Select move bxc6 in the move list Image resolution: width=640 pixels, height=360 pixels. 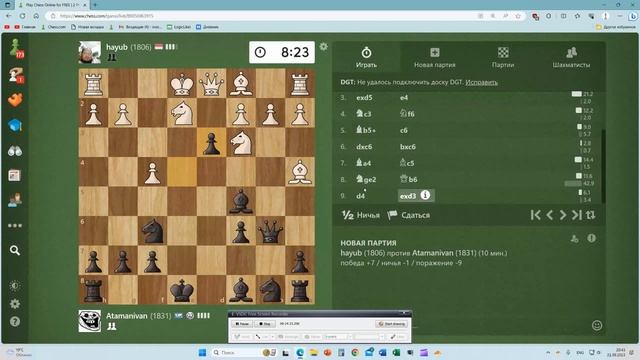(x=408, y=147)
